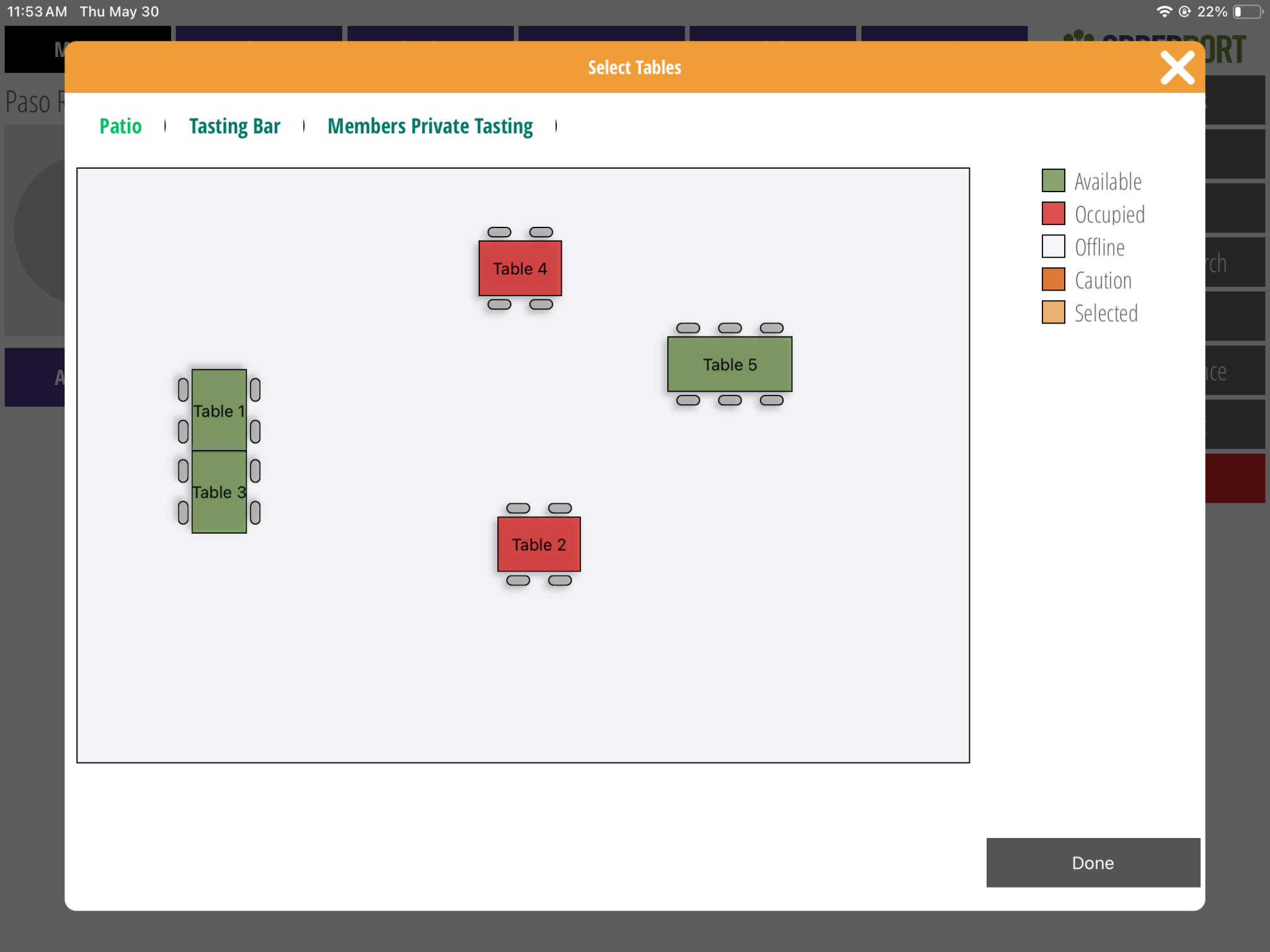Tap the battery indicator icon
Screen dimensions: 1270x952
[x=1248, y=11]
